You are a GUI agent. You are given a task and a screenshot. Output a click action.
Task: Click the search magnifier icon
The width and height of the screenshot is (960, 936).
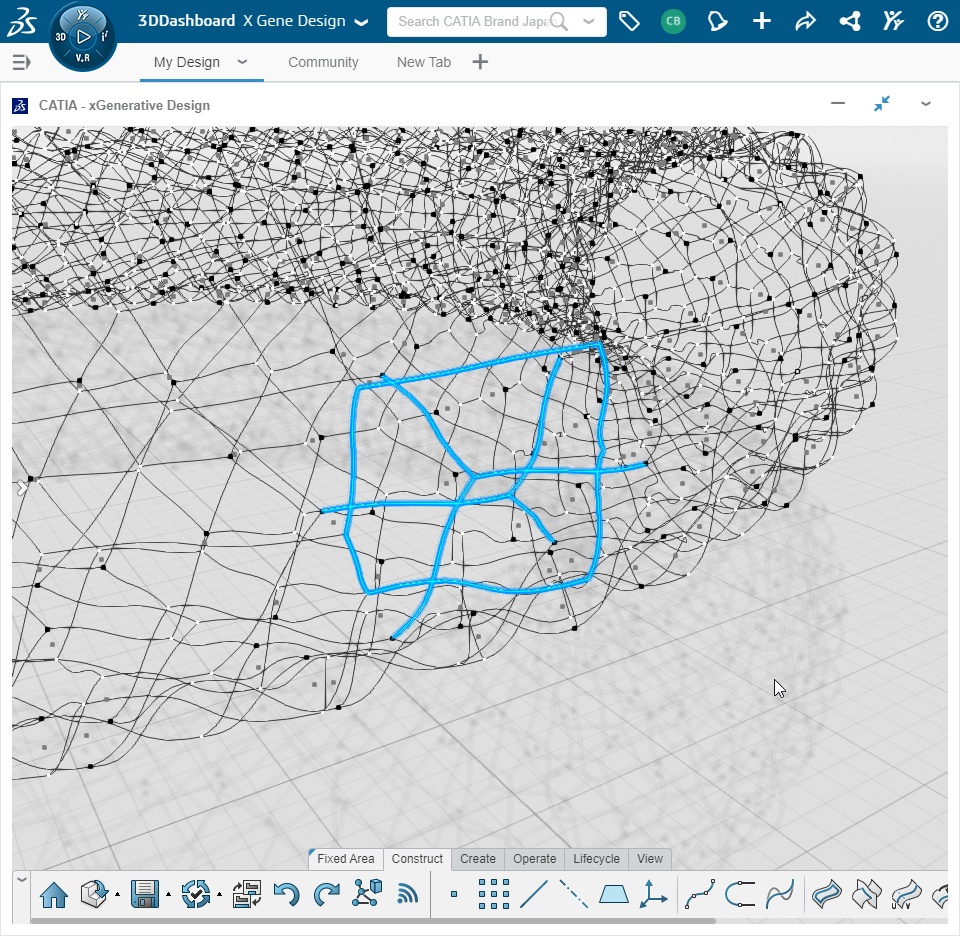coord(558,21)
